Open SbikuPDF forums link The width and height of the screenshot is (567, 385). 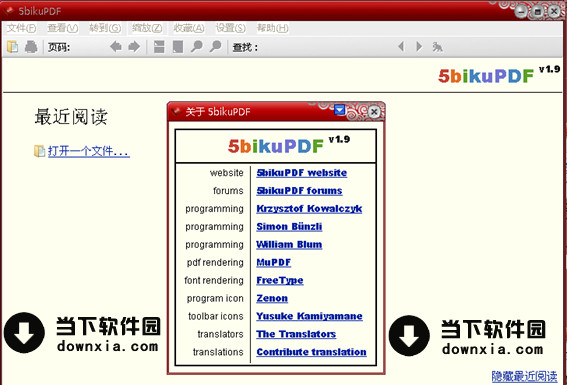tap(299, 191)
